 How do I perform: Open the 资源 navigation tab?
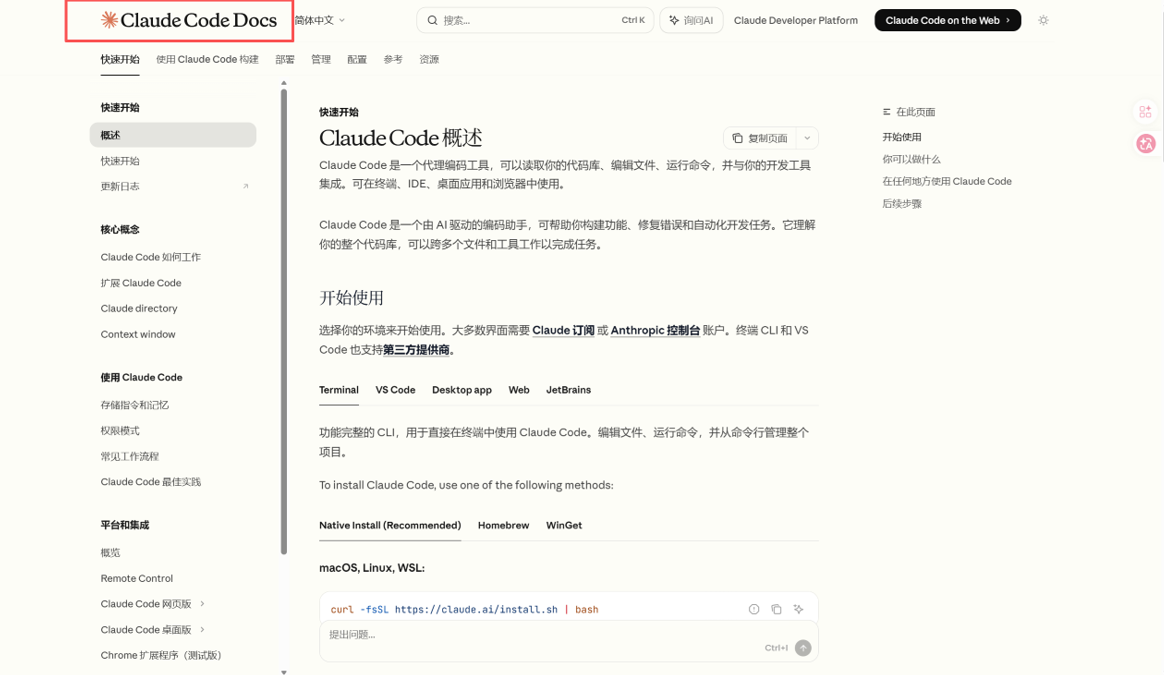(x=429, y=59)
